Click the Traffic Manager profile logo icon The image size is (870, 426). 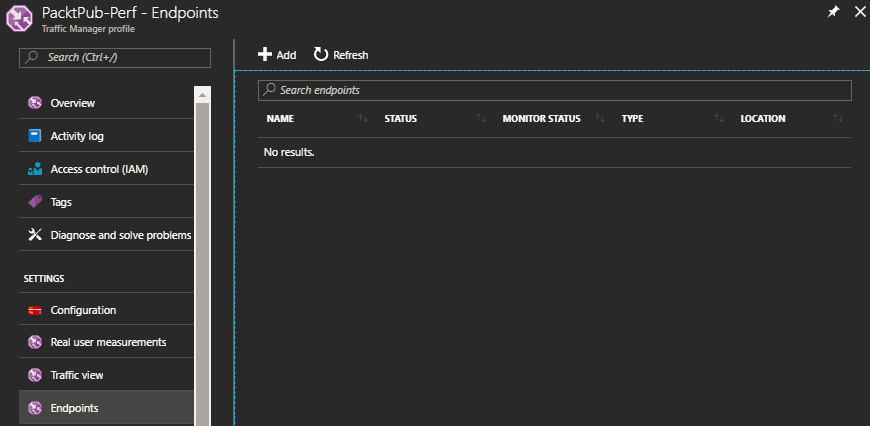19,18
